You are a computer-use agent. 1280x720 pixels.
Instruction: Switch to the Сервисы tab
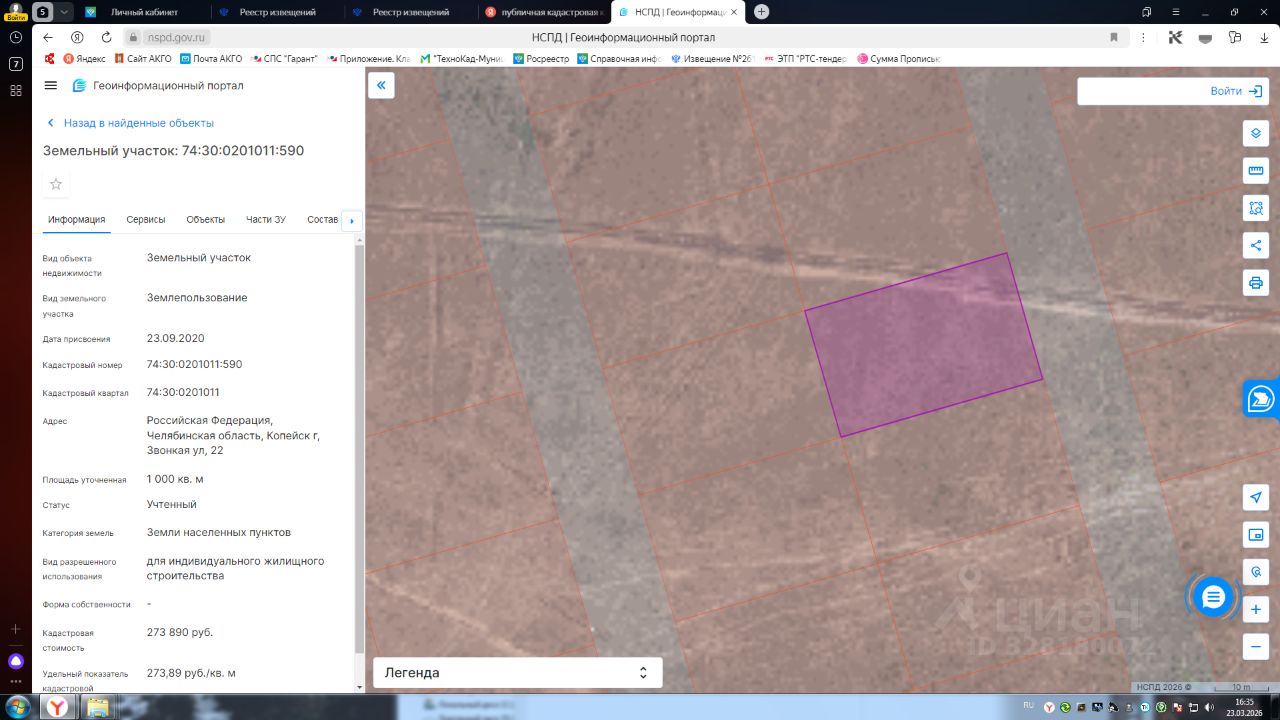(146, 220)
